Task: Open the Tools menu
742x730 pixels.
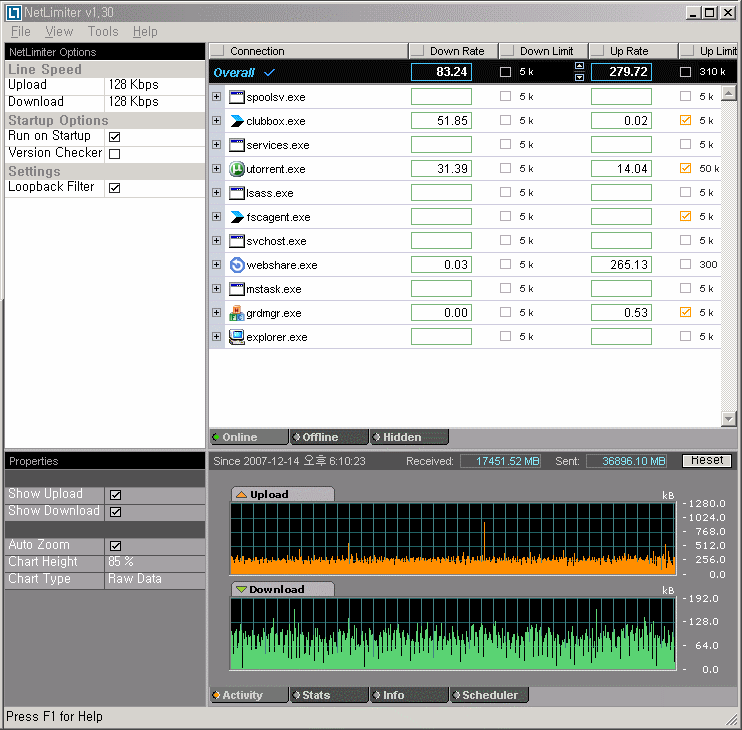Action: [x=103, y=32]
